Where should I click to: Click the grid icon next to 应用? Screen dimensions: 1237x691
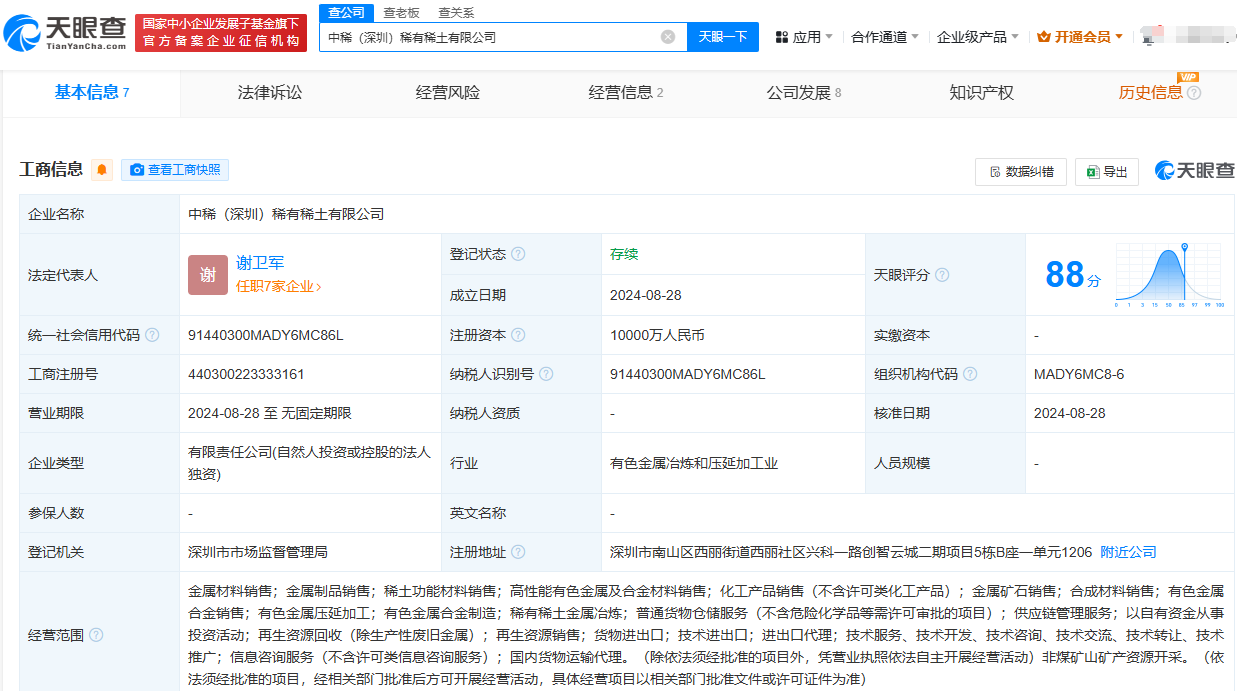tap(781, 37)
